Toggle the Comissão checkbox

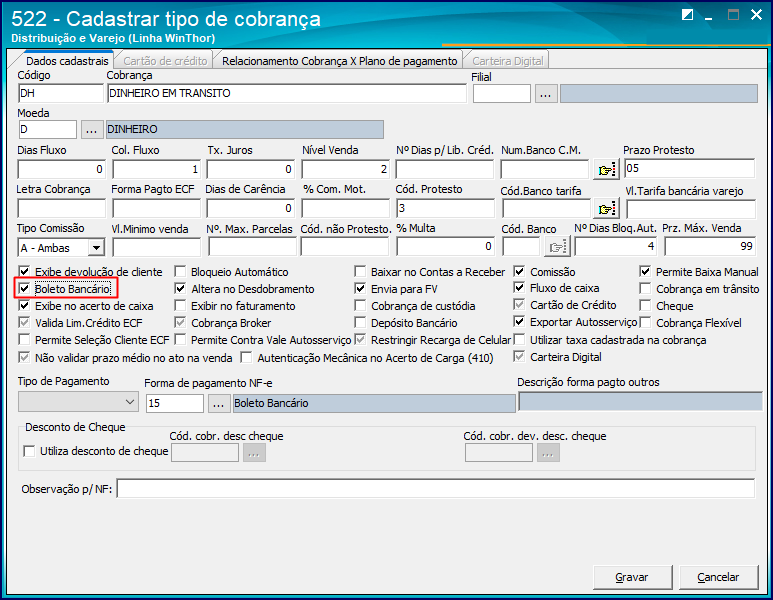coord(519,271)
